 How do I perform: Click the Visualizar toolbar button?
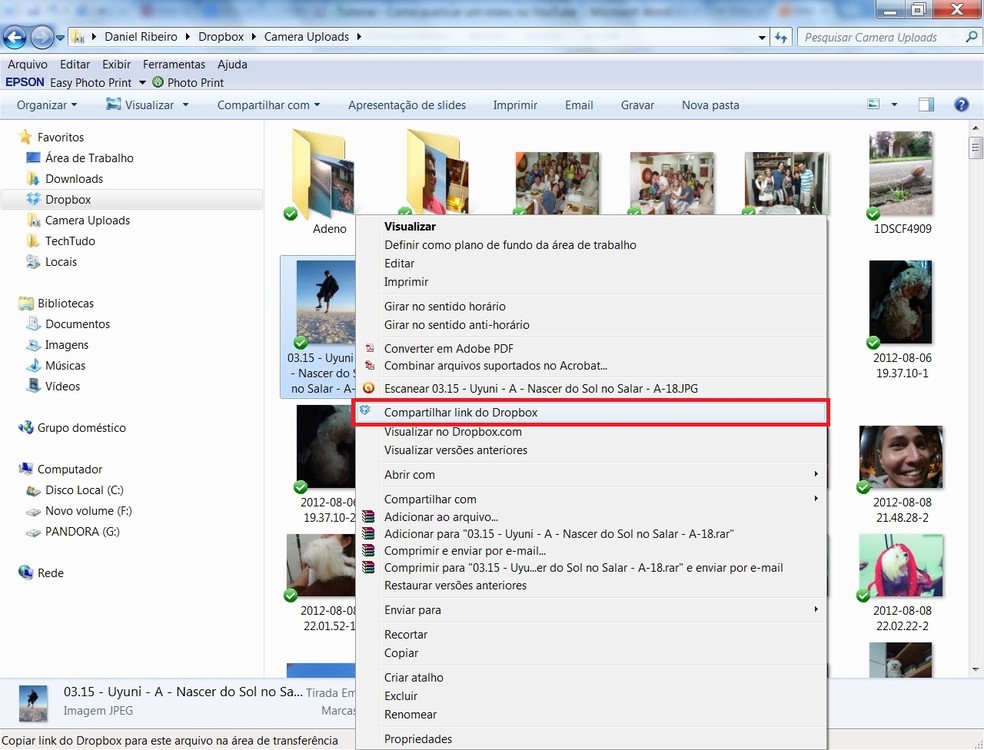140,105
